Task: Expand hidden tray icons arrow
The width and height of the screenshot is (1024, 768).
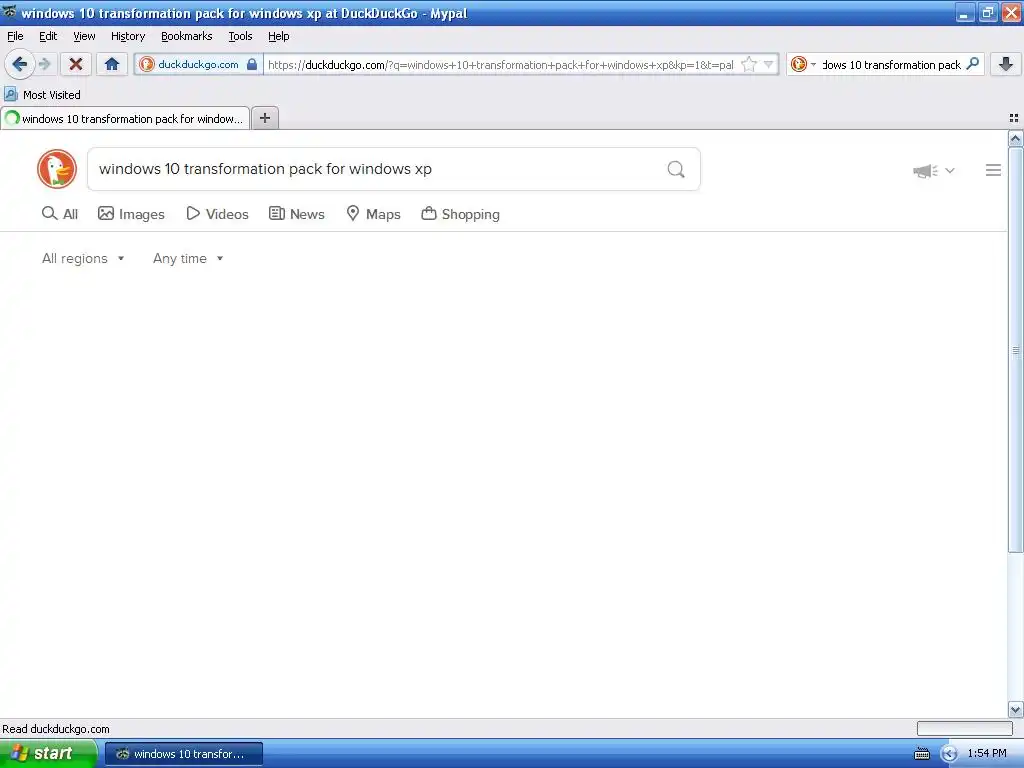Action: [x=950, y=754]
